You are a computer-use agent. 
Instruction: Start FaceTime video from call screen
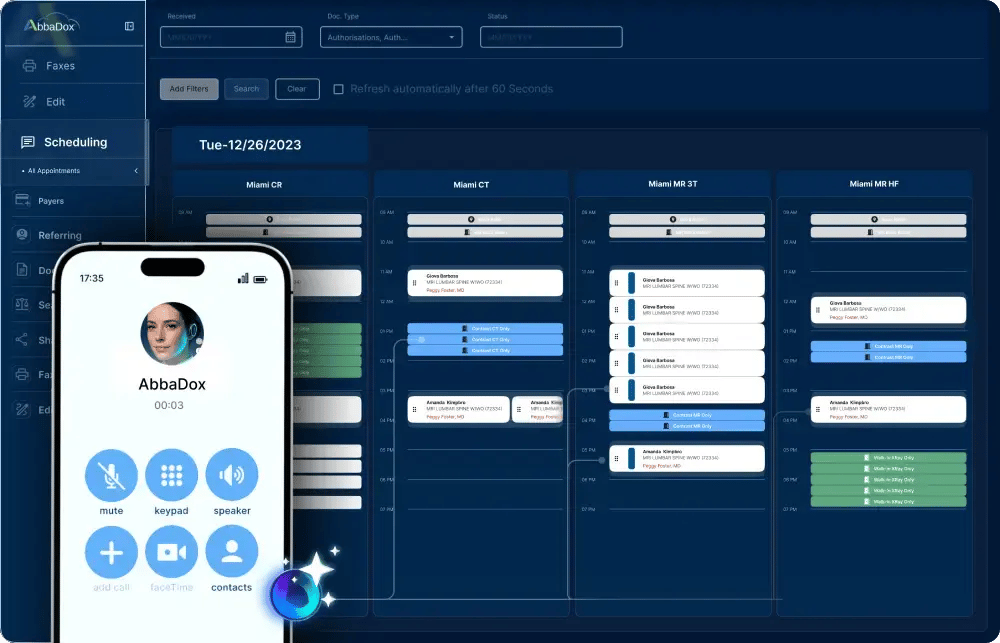[x=171, y=552]
